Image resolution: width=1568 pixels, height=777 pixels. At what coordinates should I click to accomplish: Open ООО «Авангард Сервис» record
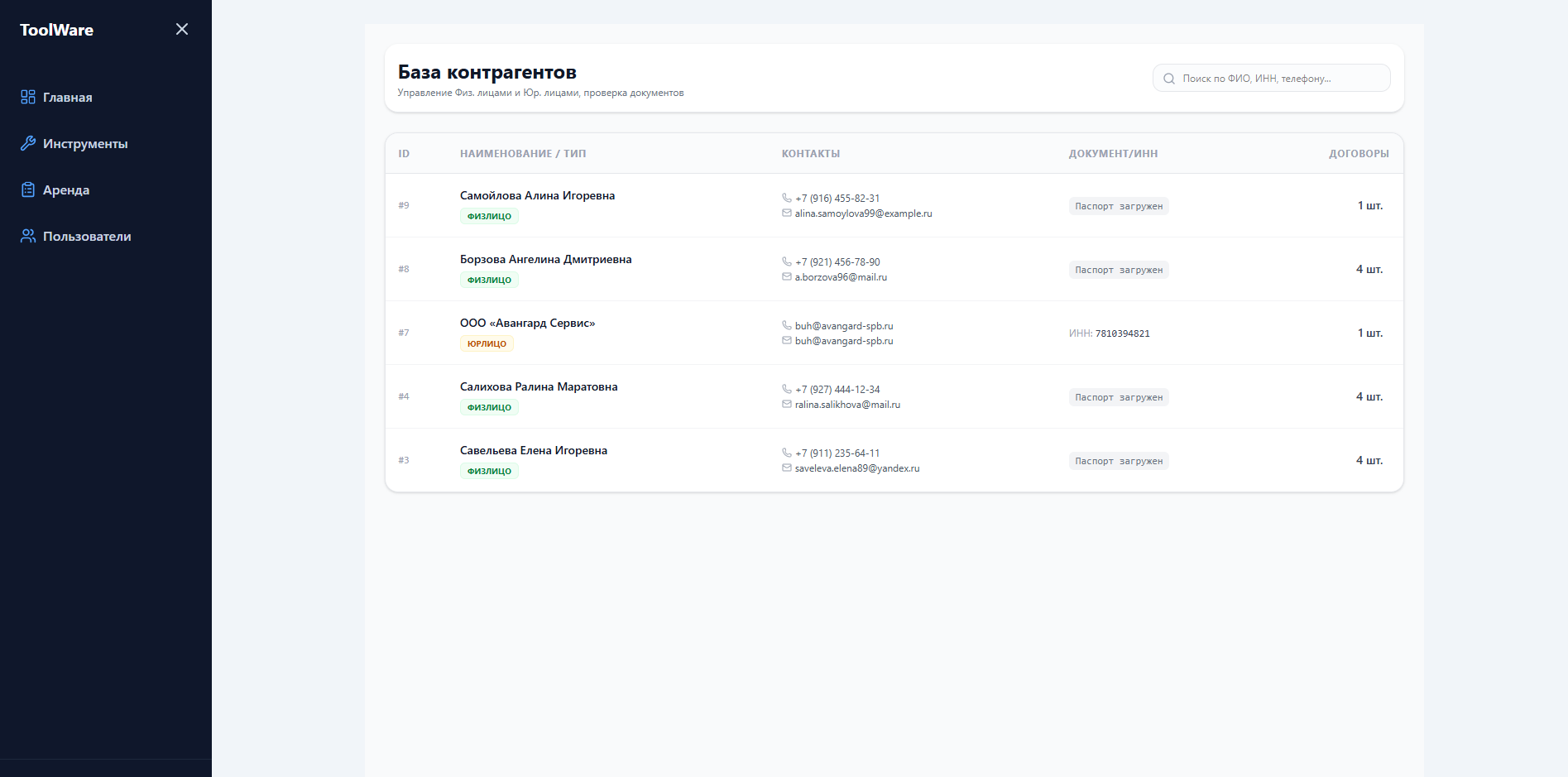[x=527, y=323]
